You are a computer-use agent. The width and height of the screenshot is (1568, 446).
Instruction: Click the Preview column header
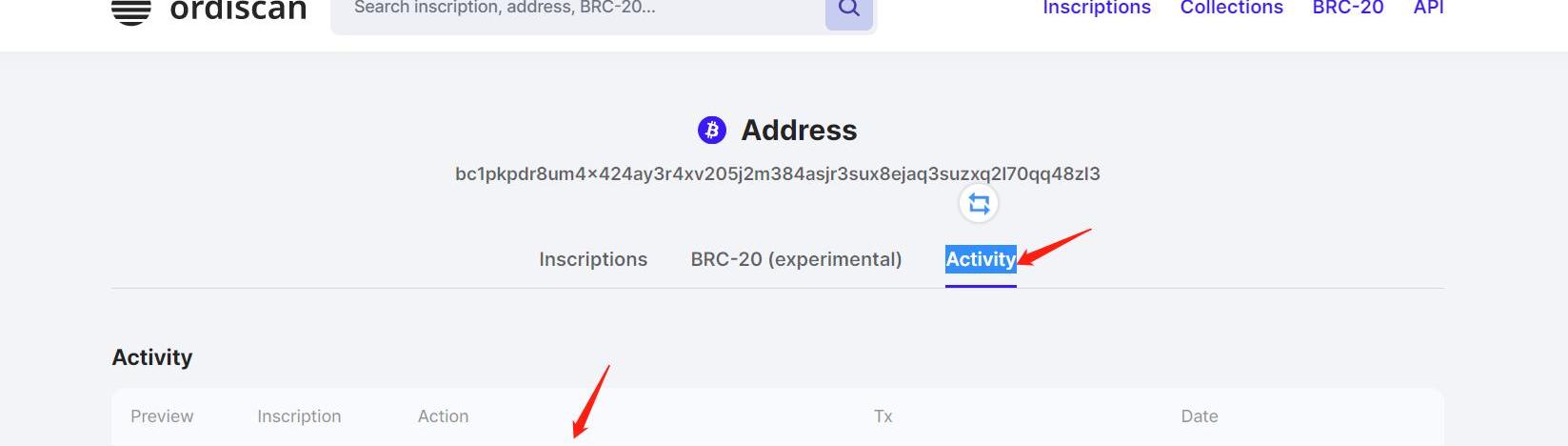pos(162,416)
